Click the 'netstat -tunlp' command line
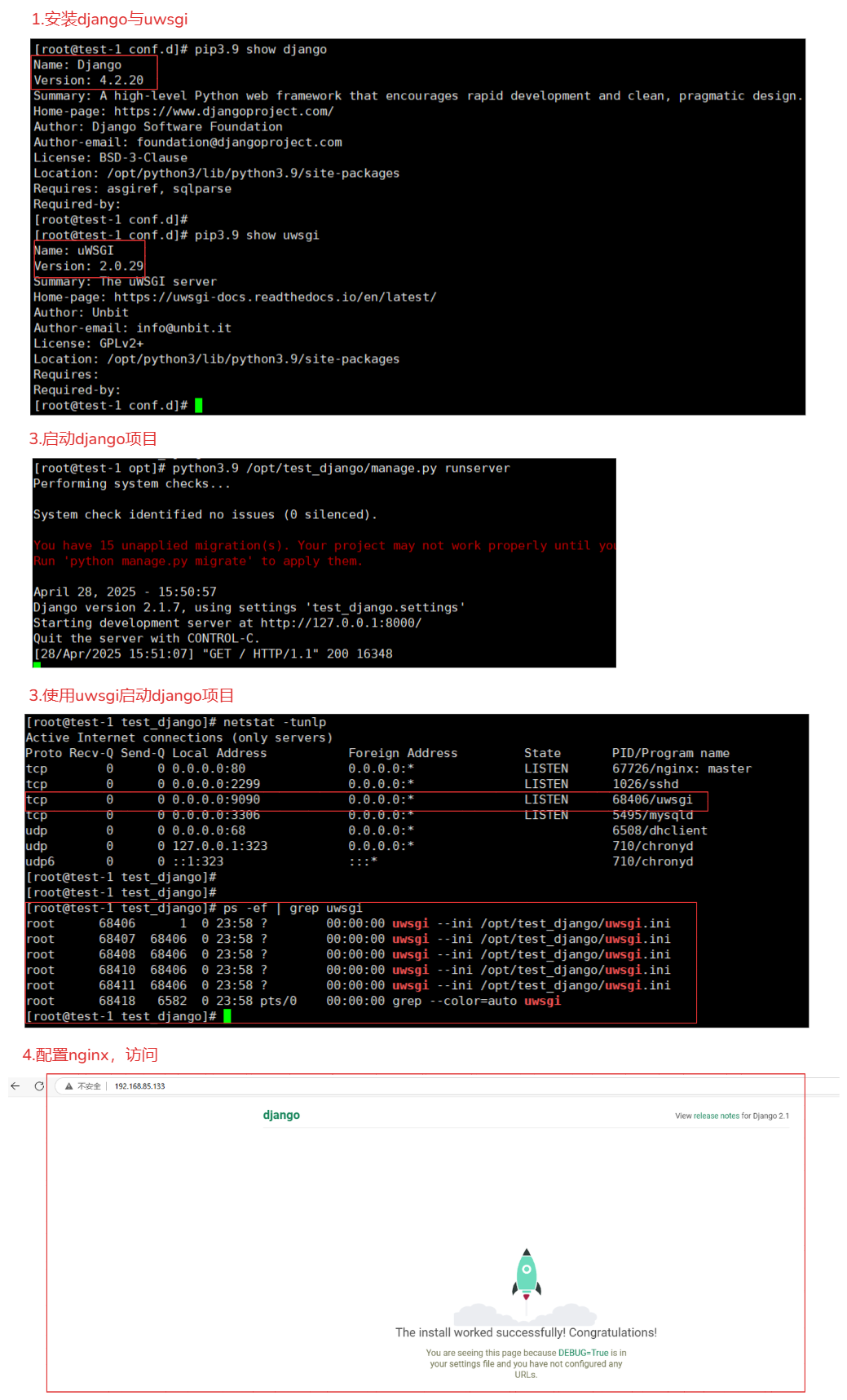This screenshot has height=1400, width=847. (x=176, y=722)
